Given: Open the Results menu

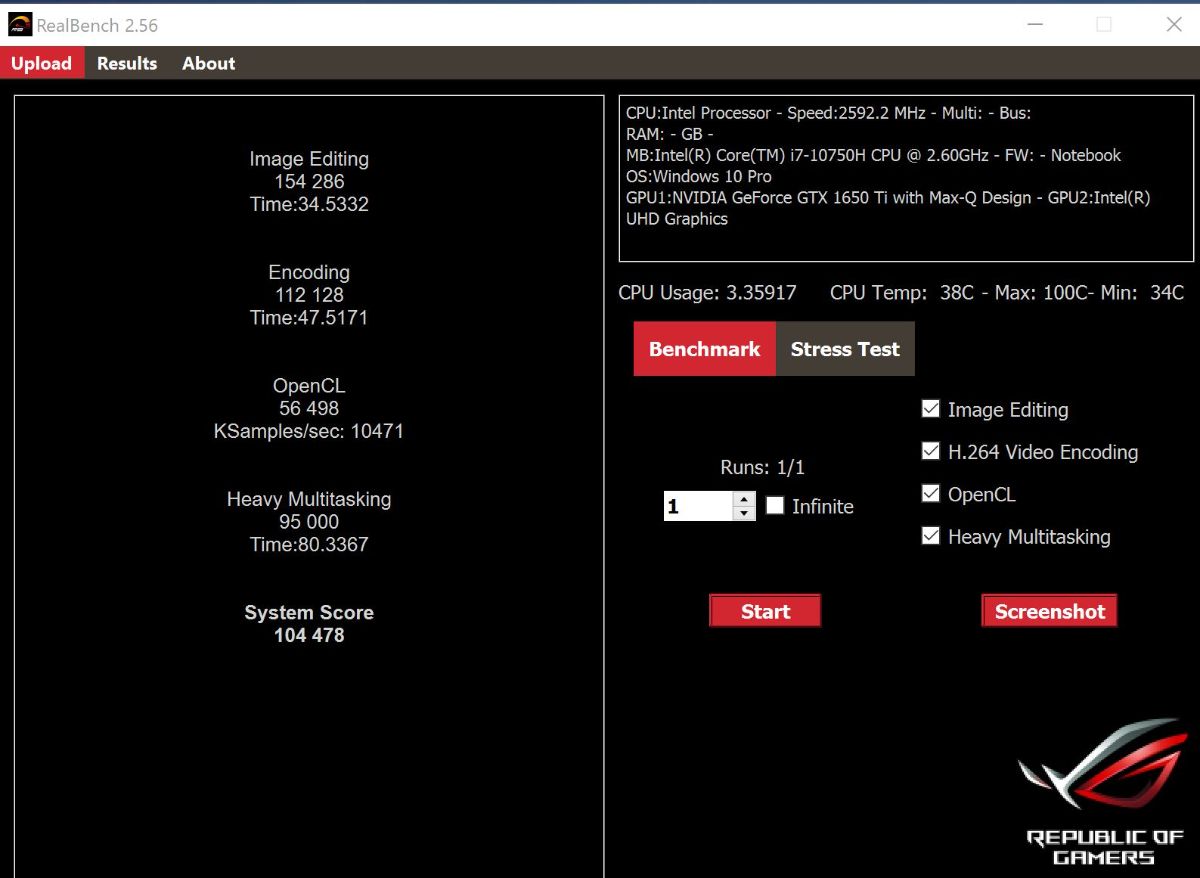Looking at the screenshot, I should pos(127,63).
